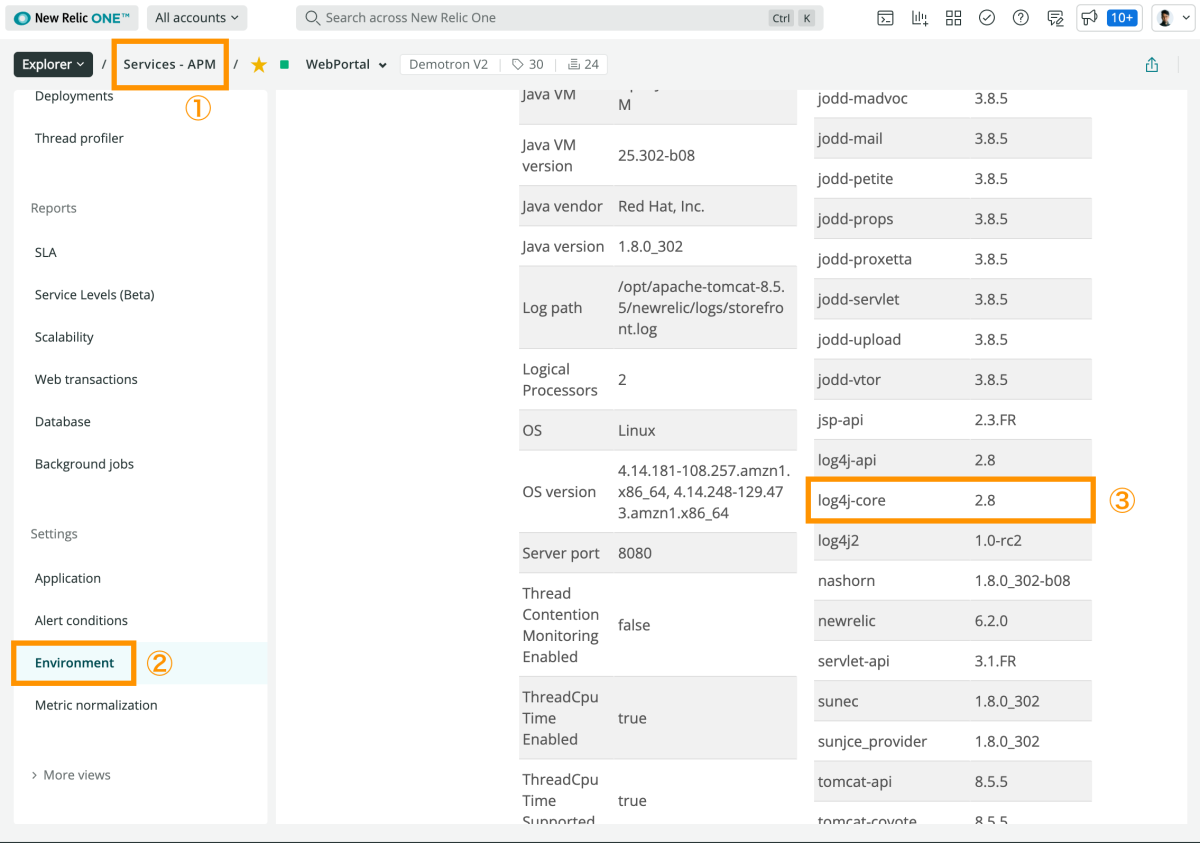Click the Services - APM breadcrumb link
Screen dimensions: 1200x843
(170, 65)
